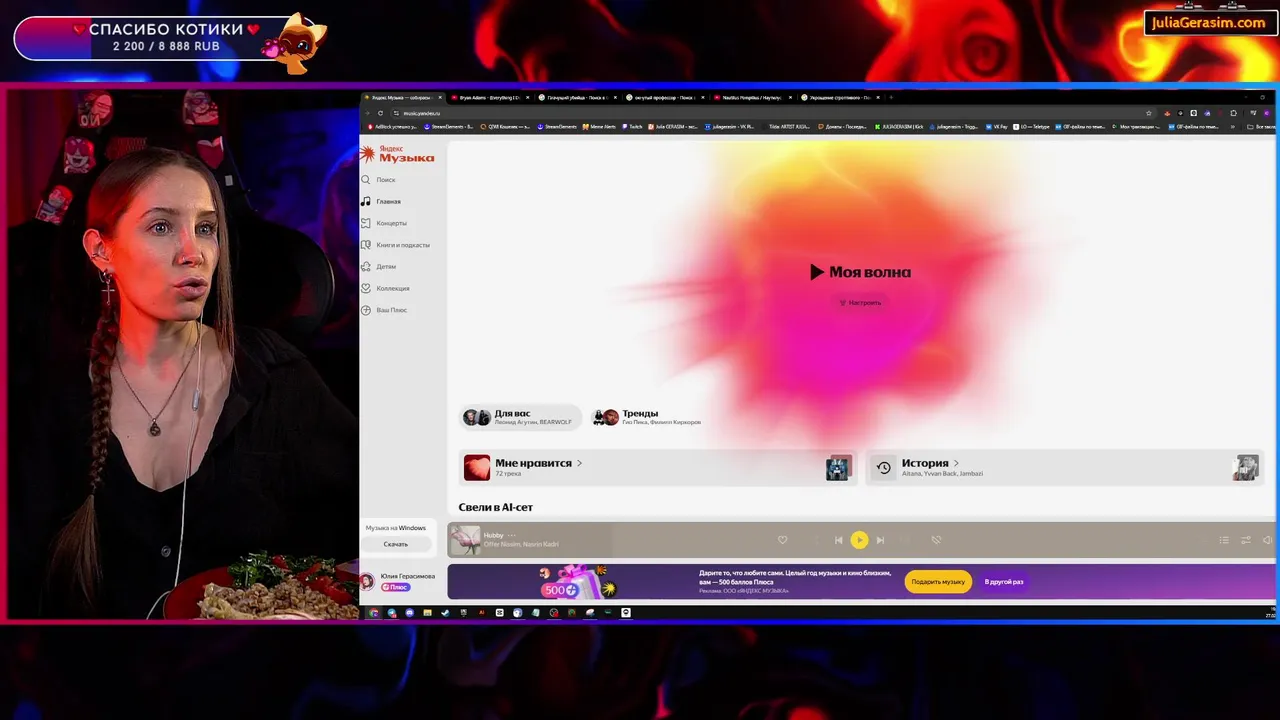Image resolution: width=1280 pixels, height=720 pixels.
Task: Select the Тренды wave chip
Action: [646, 417]
